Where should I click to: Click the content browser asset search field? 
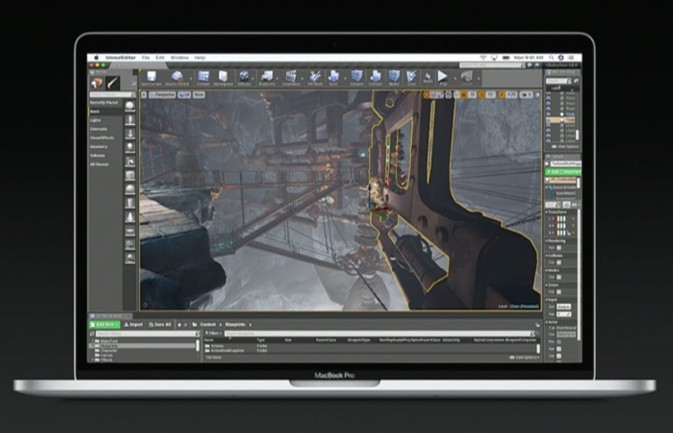(380, 333)
